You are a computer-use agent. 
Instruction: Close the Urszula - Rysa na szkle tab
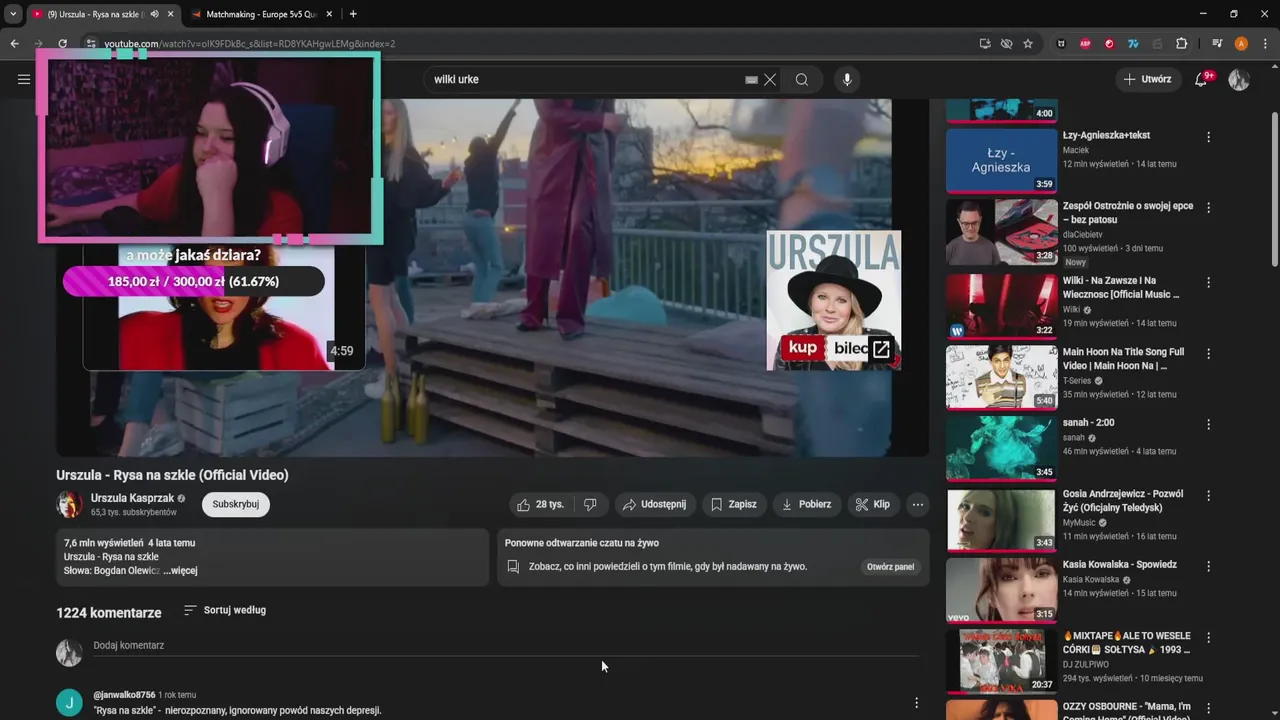pos(170,14)
